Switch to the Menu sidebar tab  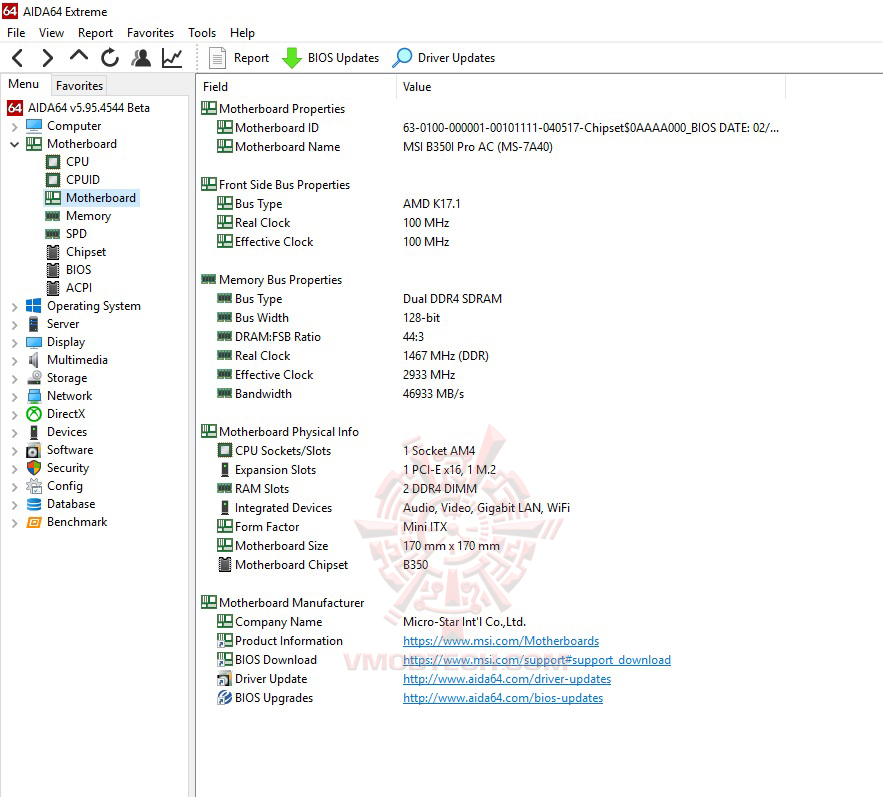pos(24,84)
